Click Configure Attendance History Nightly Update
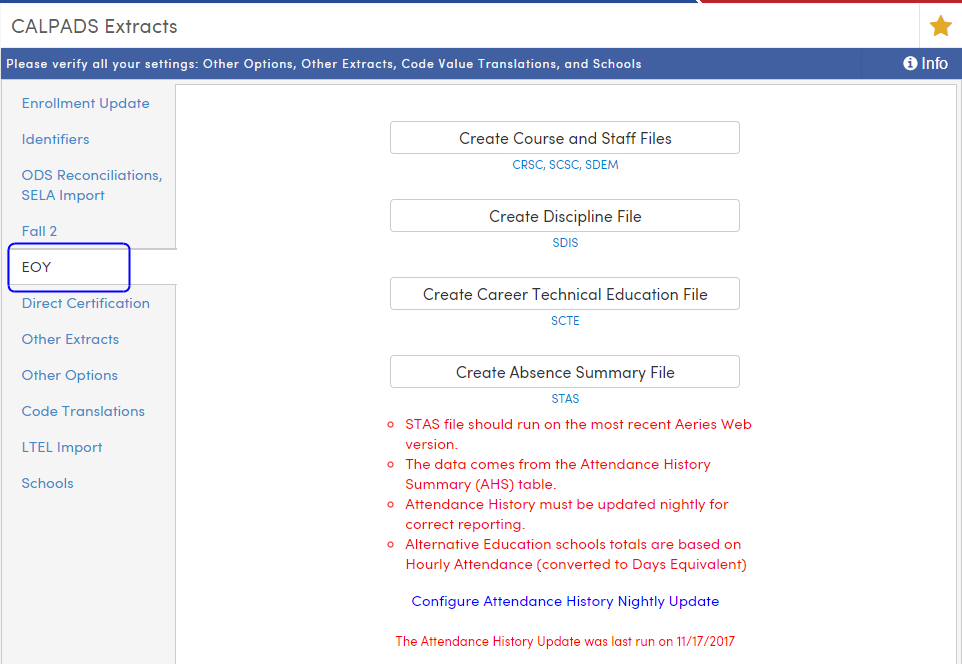Image resolution: width=962 pixels, height=664 pixels. pyautogui.click(x=564, y=601)
